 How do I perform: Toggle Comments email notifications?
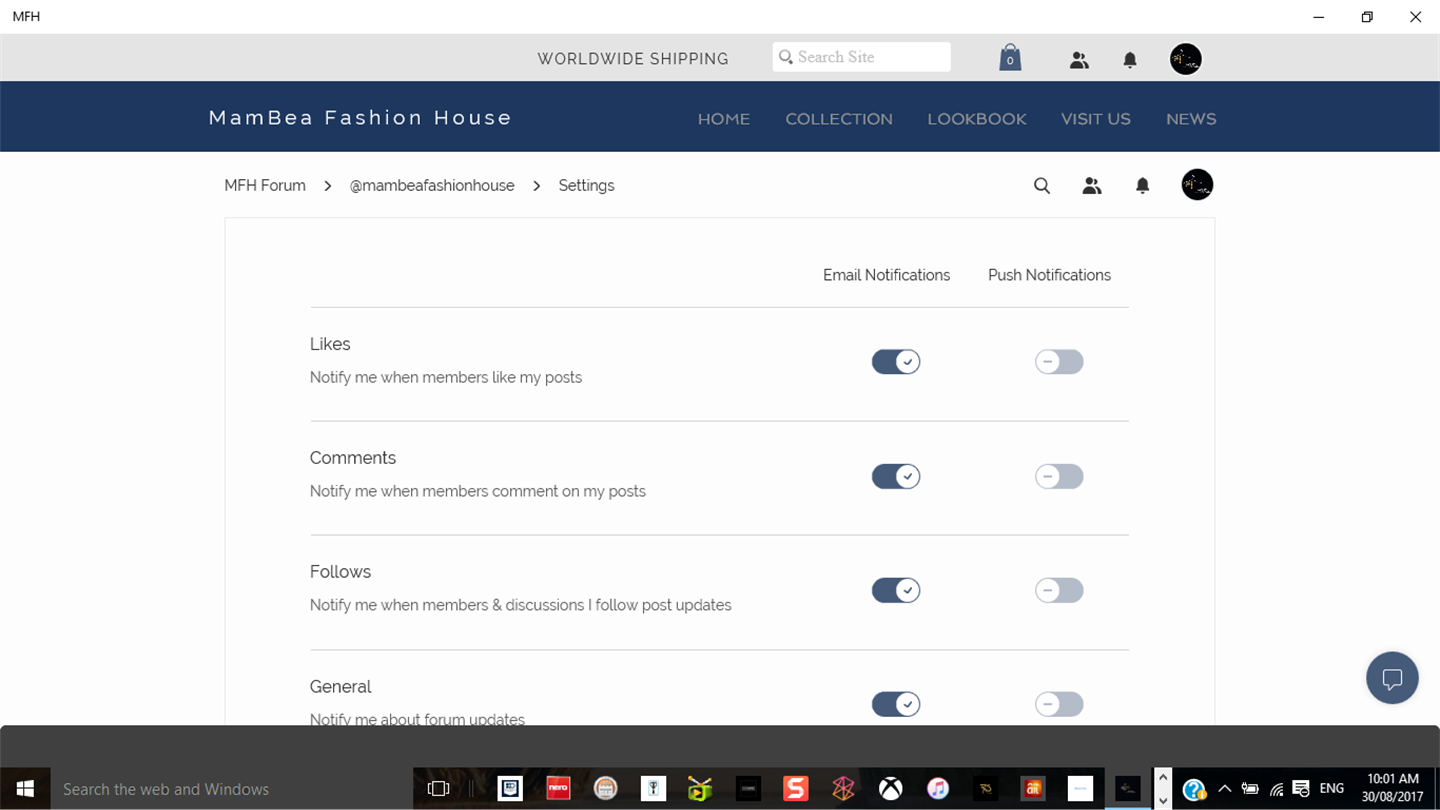pyautogui.click(x=896, y=476)
